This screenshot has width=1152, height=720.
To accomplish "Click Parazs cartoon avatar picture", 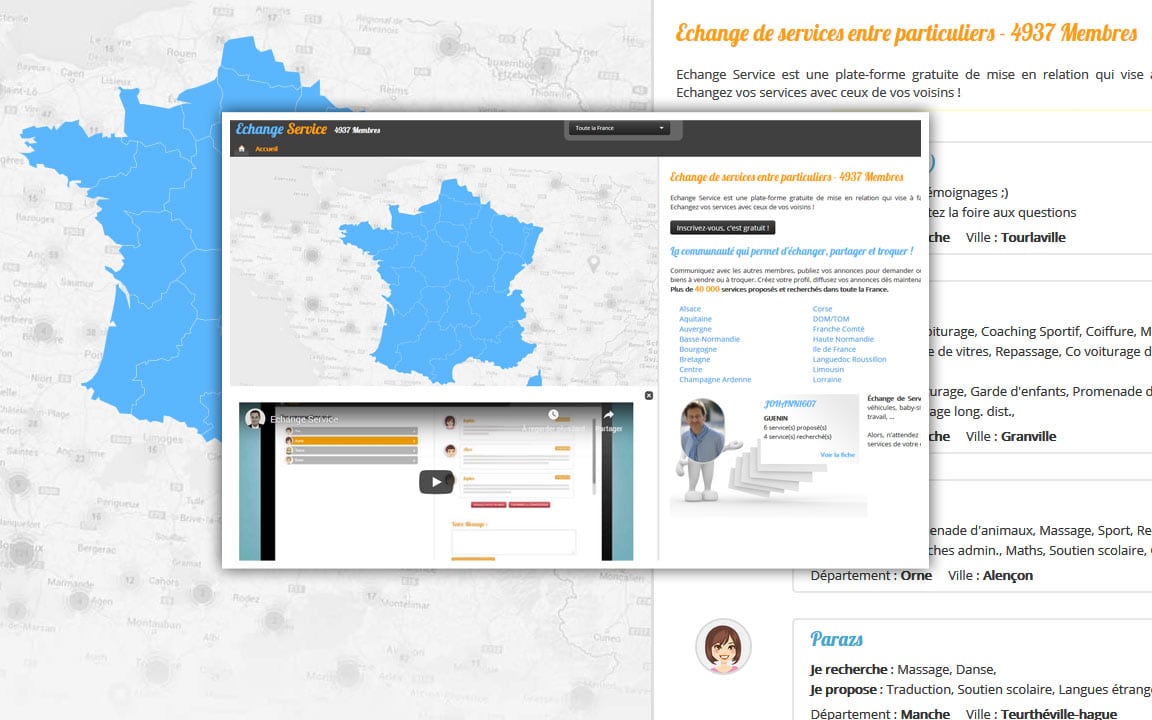I will 723,647.
